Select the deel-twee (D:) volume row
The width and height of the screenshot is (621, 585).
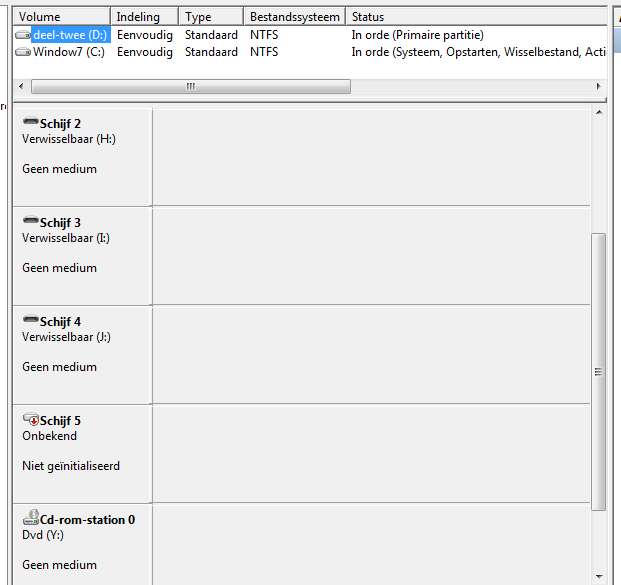310,35
